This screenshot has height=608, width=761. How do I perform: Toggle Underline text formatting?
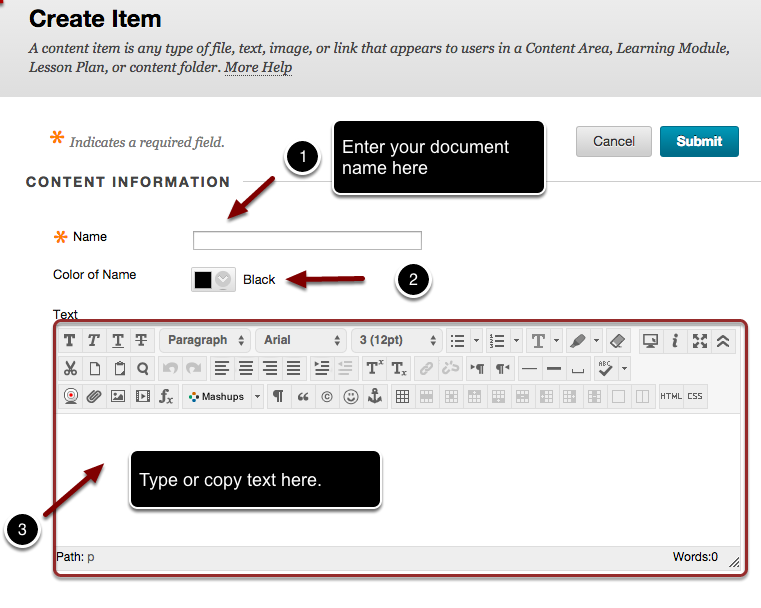pos(117,341)
